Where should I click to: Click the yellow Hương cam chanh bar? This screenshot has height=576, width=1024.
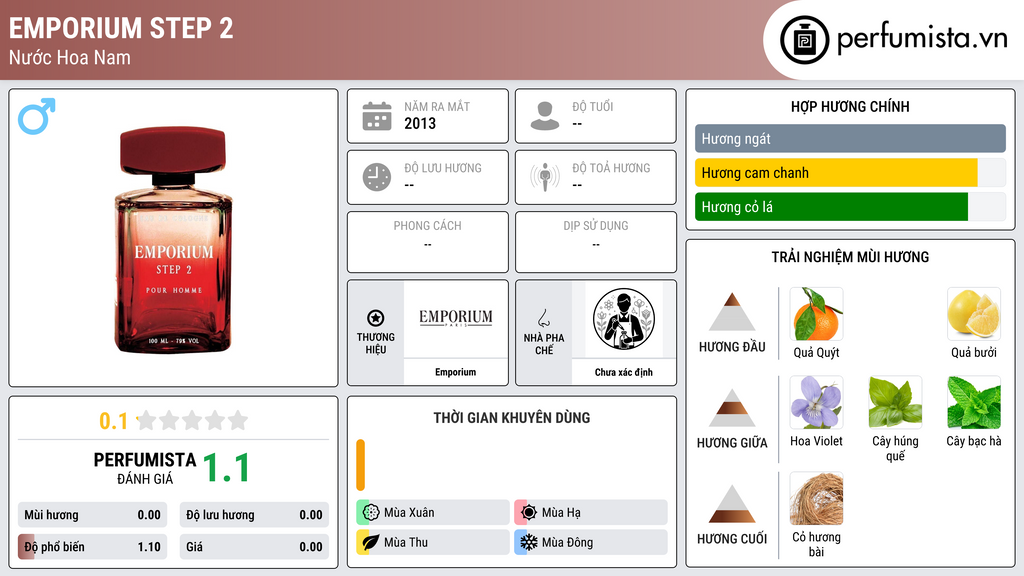coord(836,173)
